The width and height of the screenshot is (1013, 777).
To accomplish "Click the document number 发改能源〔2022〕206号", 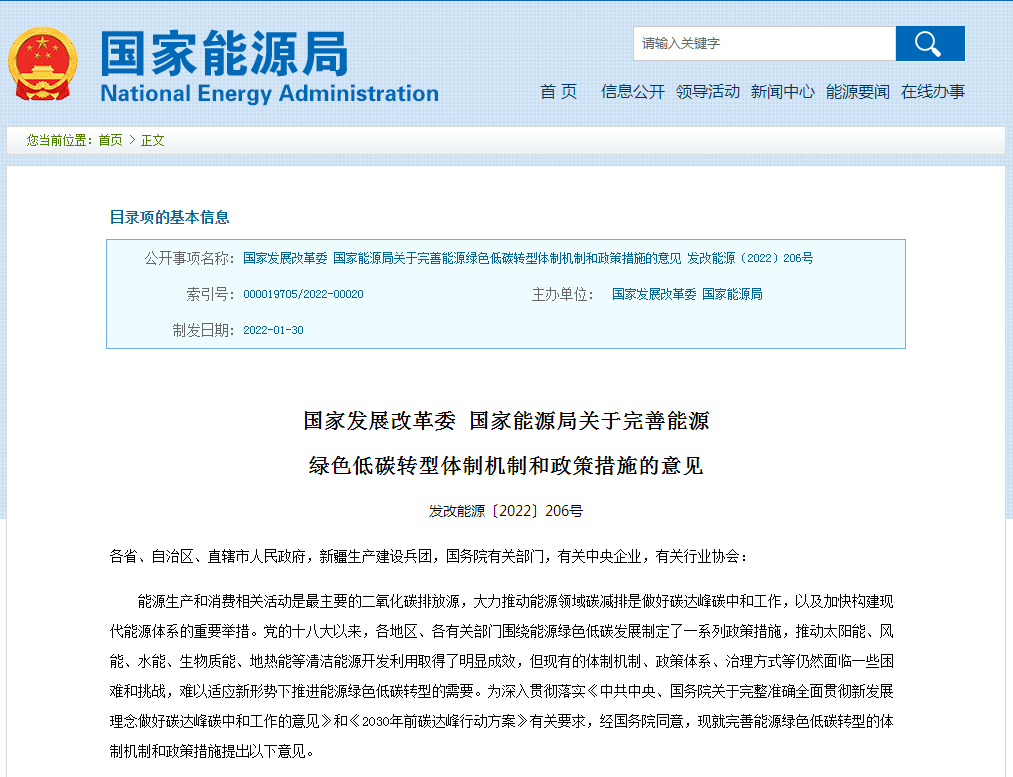I will tap(505, 511).
